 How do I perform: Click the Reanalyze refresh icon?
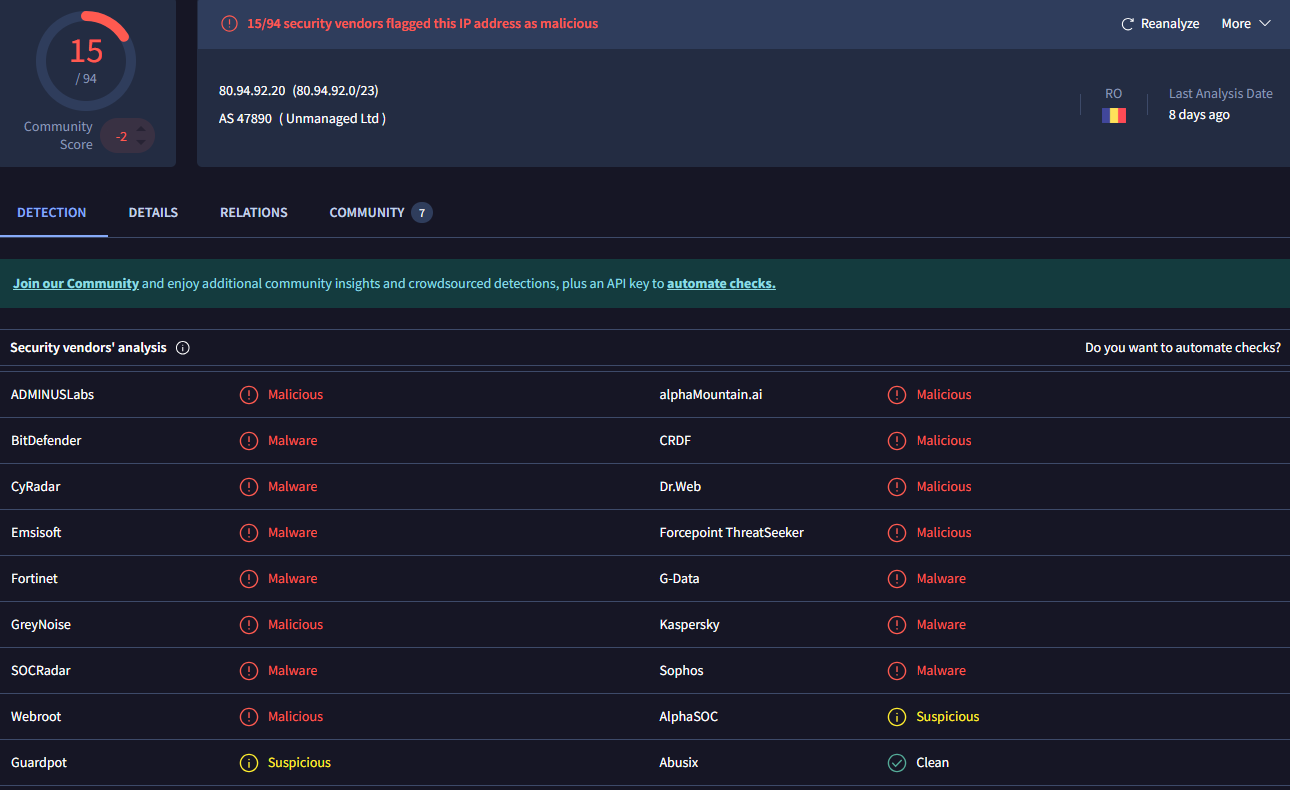point(1127,24)
